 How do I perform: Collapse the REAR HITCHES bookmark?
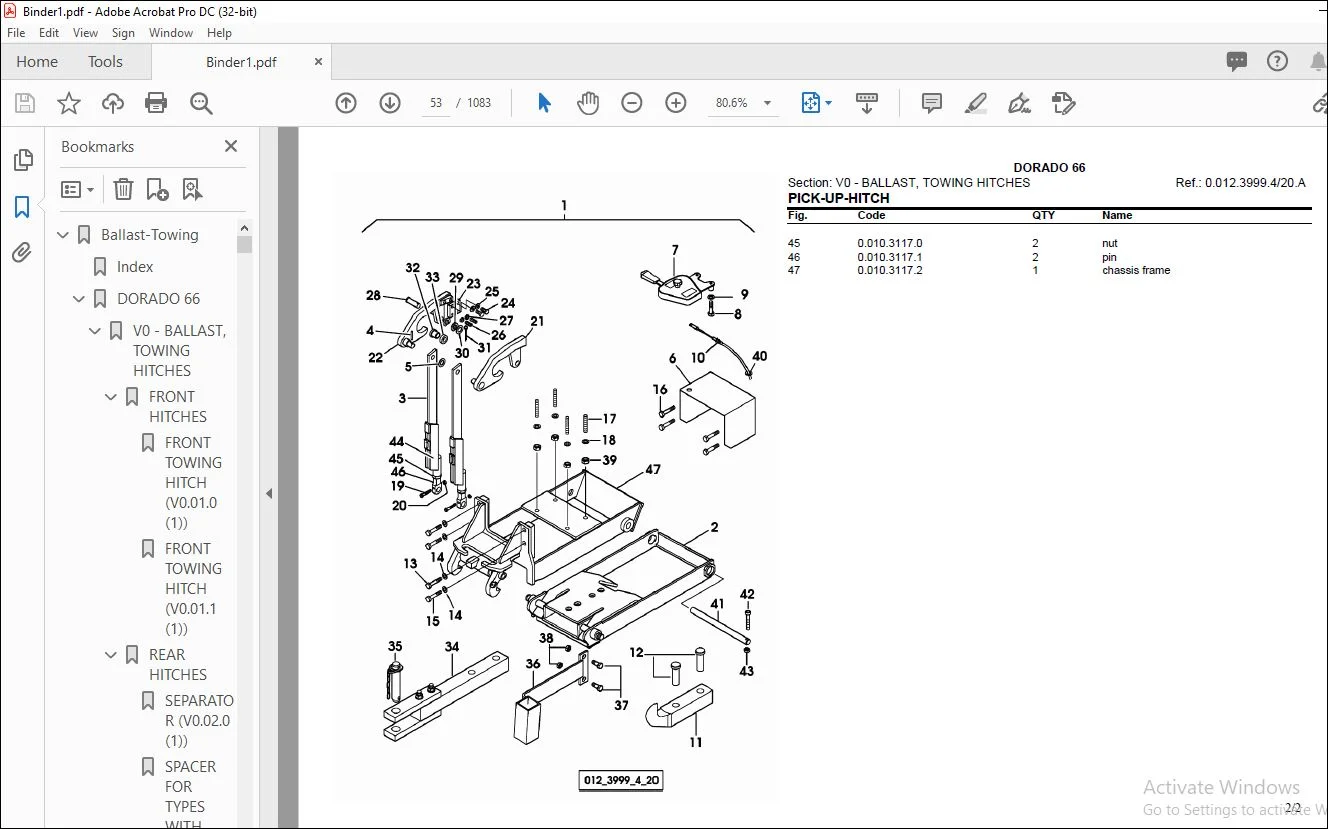click(x=112, y=655)
